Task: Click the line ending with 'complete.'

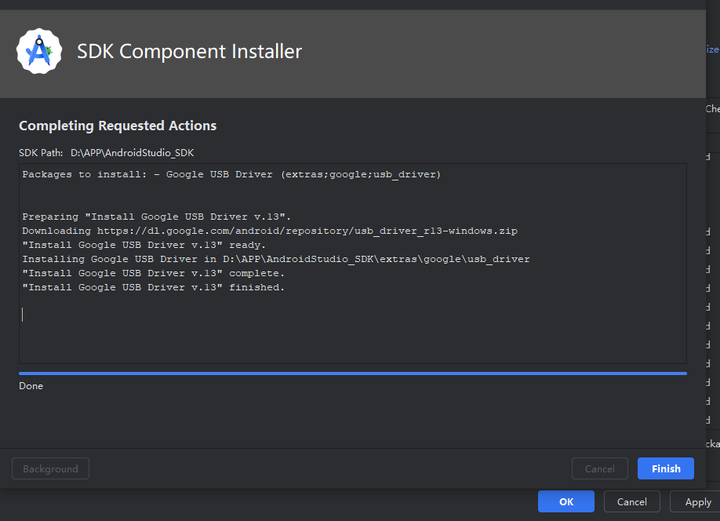Action: click(x=153, y=273)
